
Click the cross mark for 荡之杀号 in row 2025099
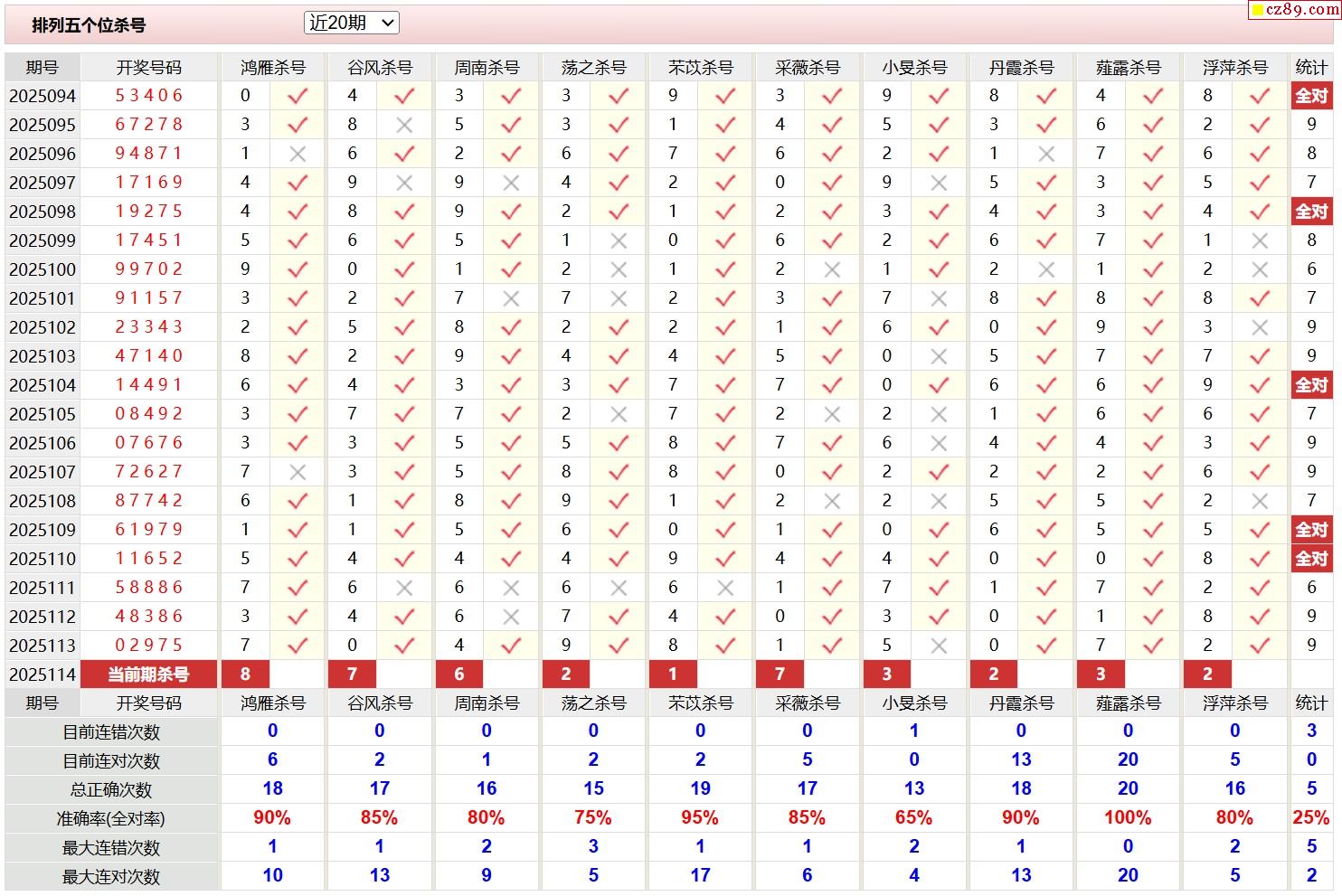coord(619,241)
